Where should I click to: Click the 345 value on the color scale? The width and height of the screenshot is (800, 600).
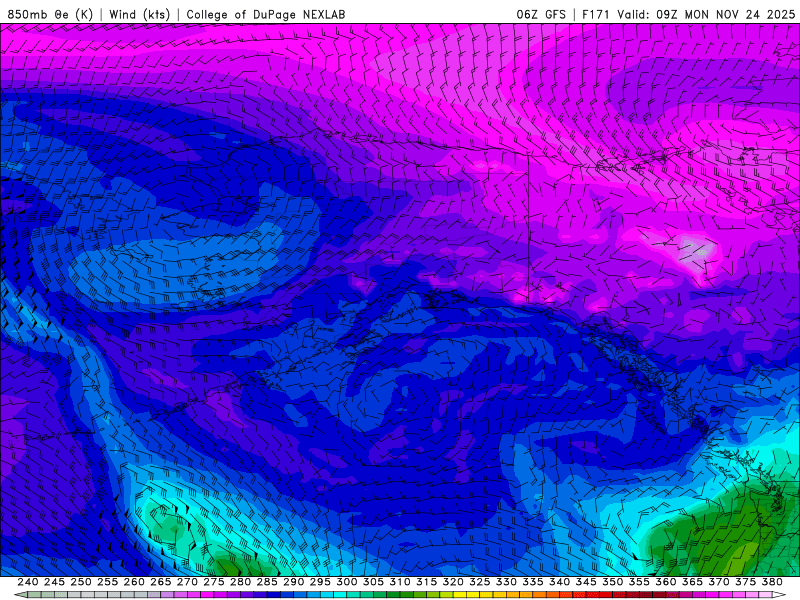586,582
